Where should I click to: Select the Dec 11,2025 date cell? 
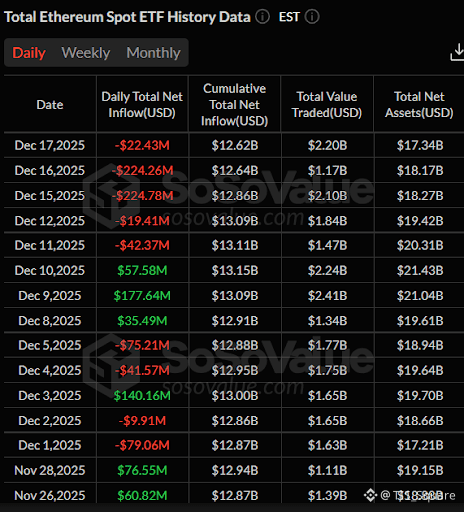pos(50,245)
